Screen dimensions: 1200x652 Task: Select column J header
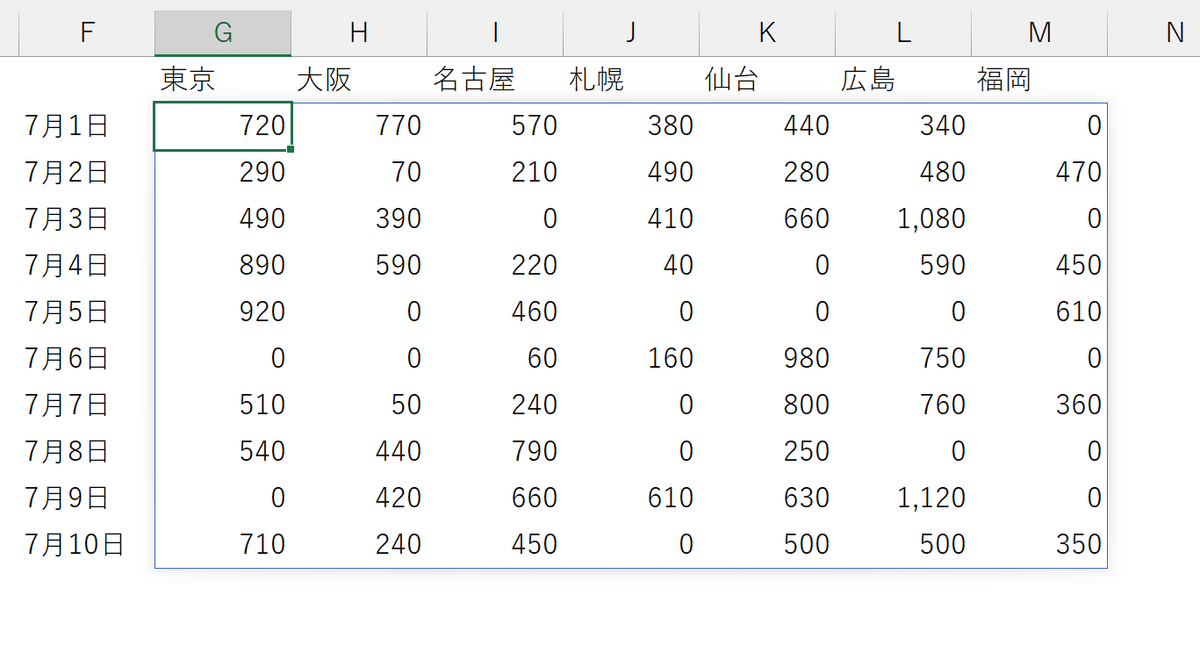pyautogui.click(x=631, y=33)
